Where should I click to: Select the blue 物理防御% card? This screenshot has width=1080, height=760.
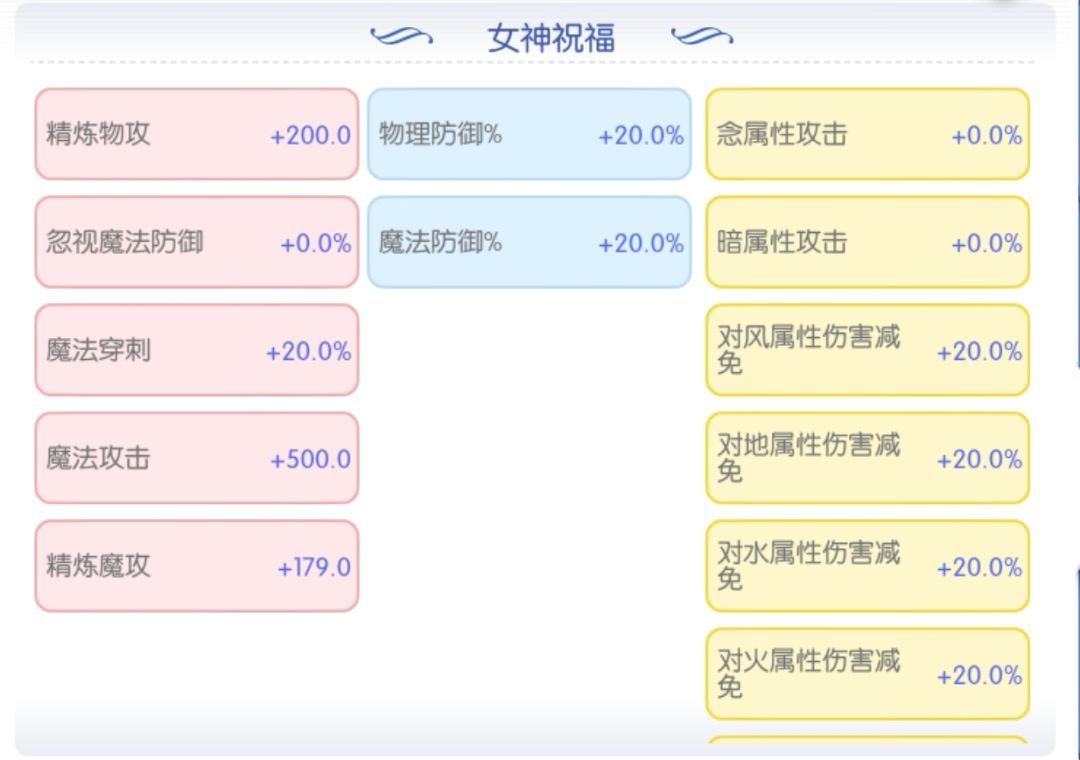point(529,134)
